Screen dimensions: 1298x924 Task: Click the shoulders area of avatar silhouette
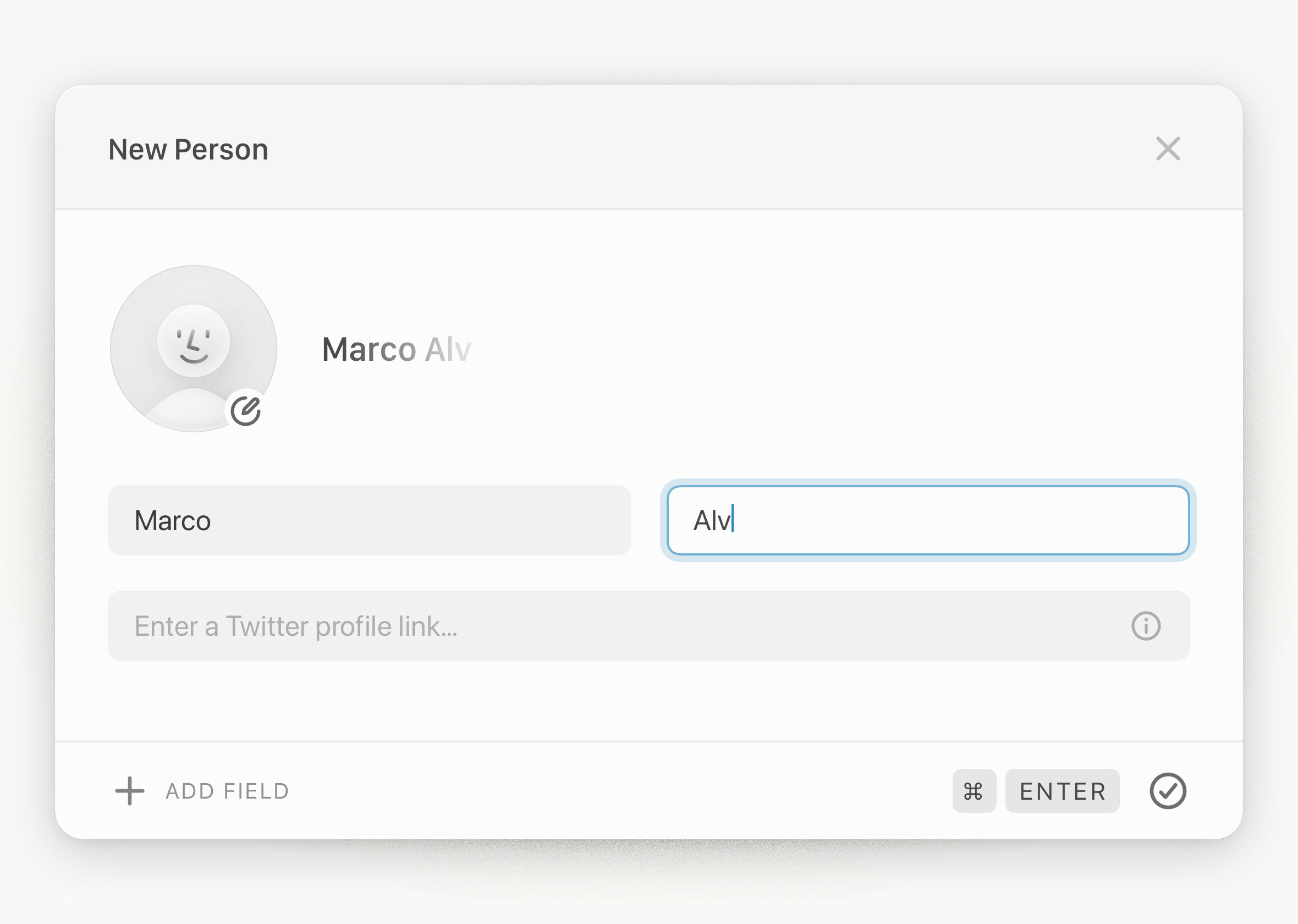[188, 411]
